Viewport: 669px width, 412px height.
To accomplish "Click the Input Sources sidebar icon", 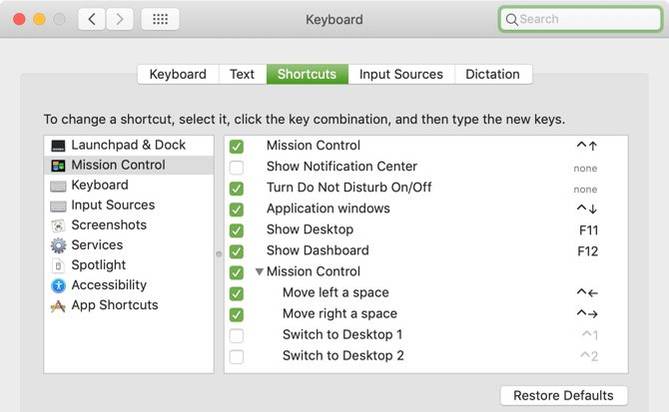I will point(58,205).
